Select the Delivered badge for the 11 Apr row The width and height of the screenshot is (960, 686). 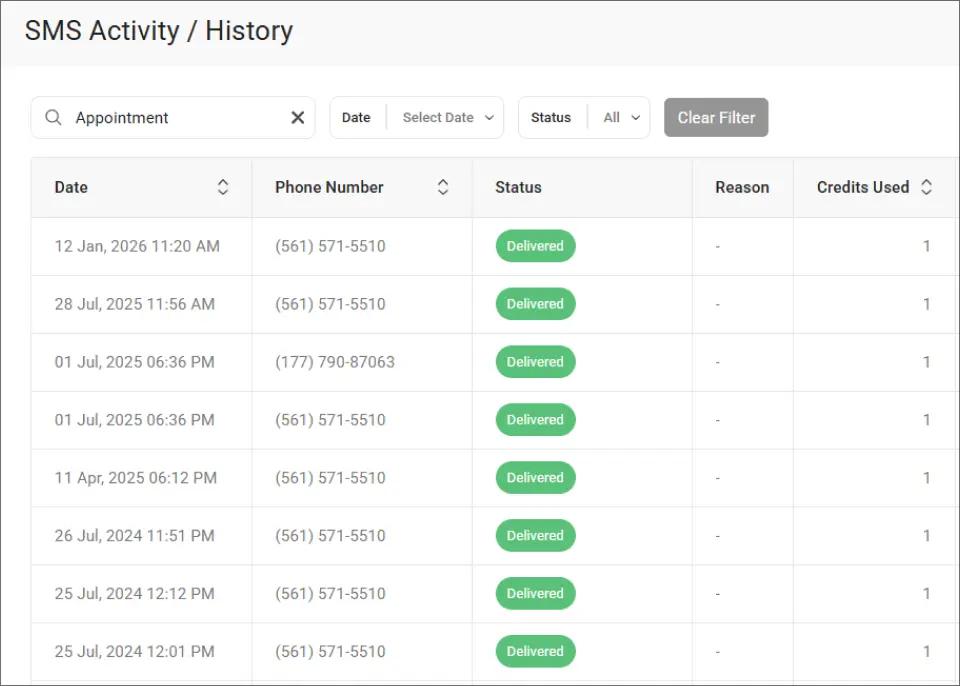535,477
